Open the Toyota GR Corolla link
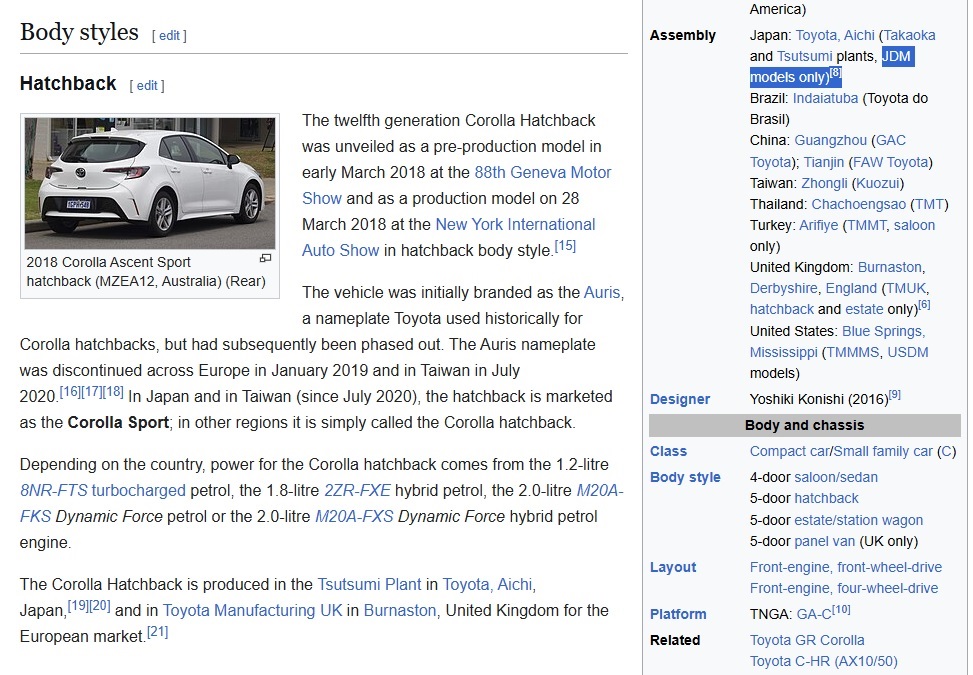973x675 pixels. 807,641
